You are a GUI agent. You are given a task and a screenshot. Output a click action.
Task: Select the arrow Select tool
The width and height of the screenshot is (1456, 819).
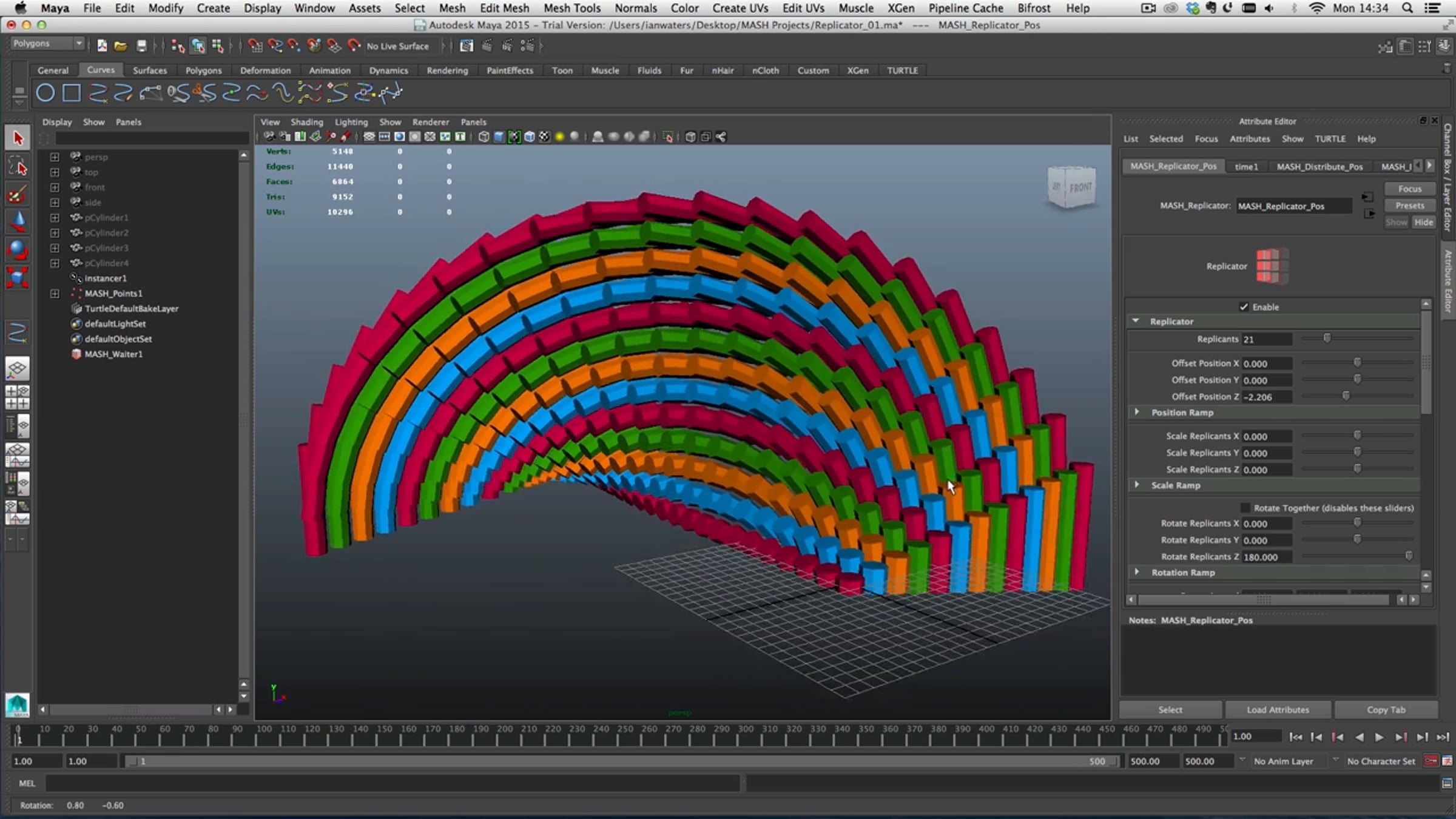pos(18,138)
